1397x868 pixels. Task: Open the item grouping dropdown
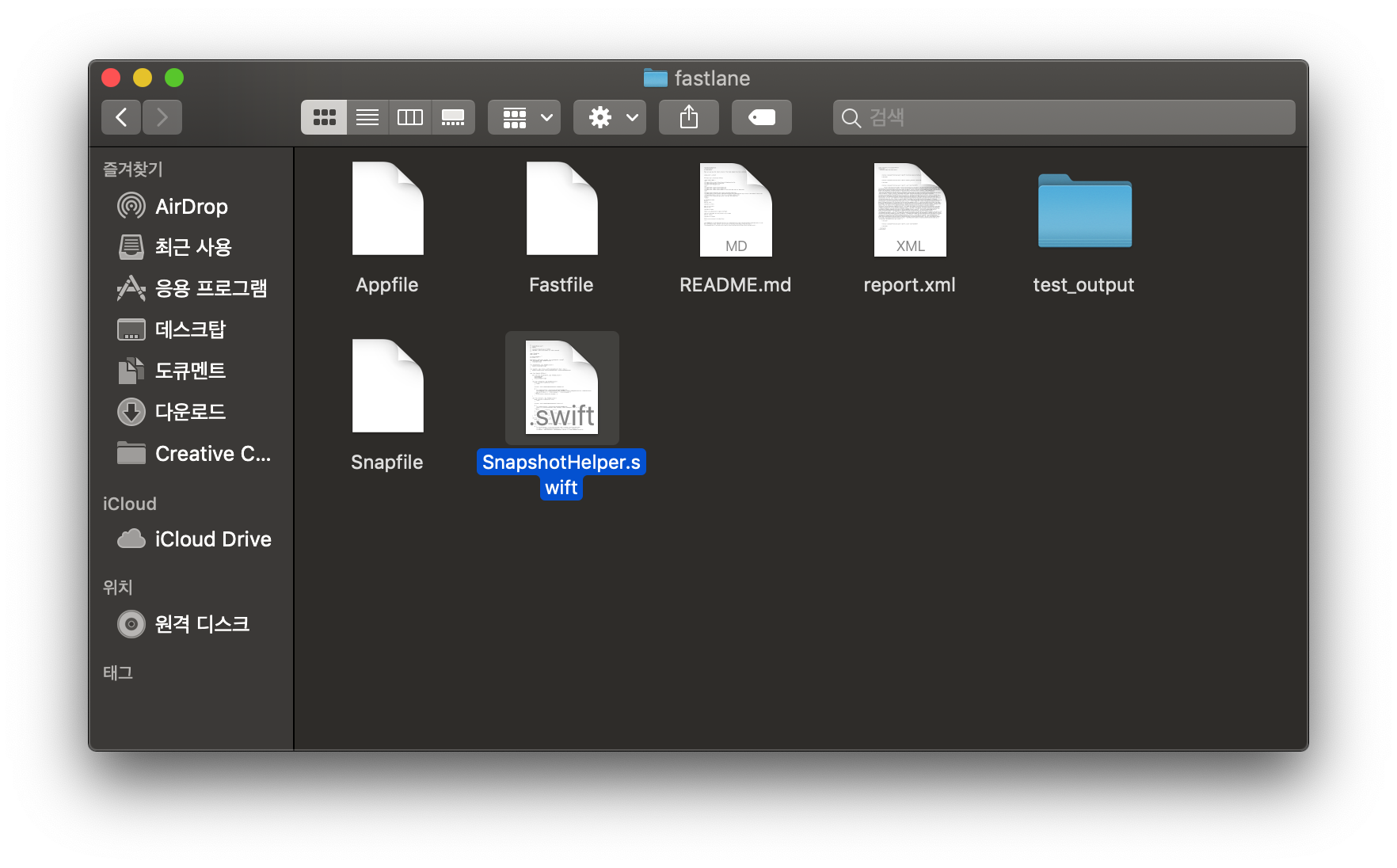coord(524,117)
